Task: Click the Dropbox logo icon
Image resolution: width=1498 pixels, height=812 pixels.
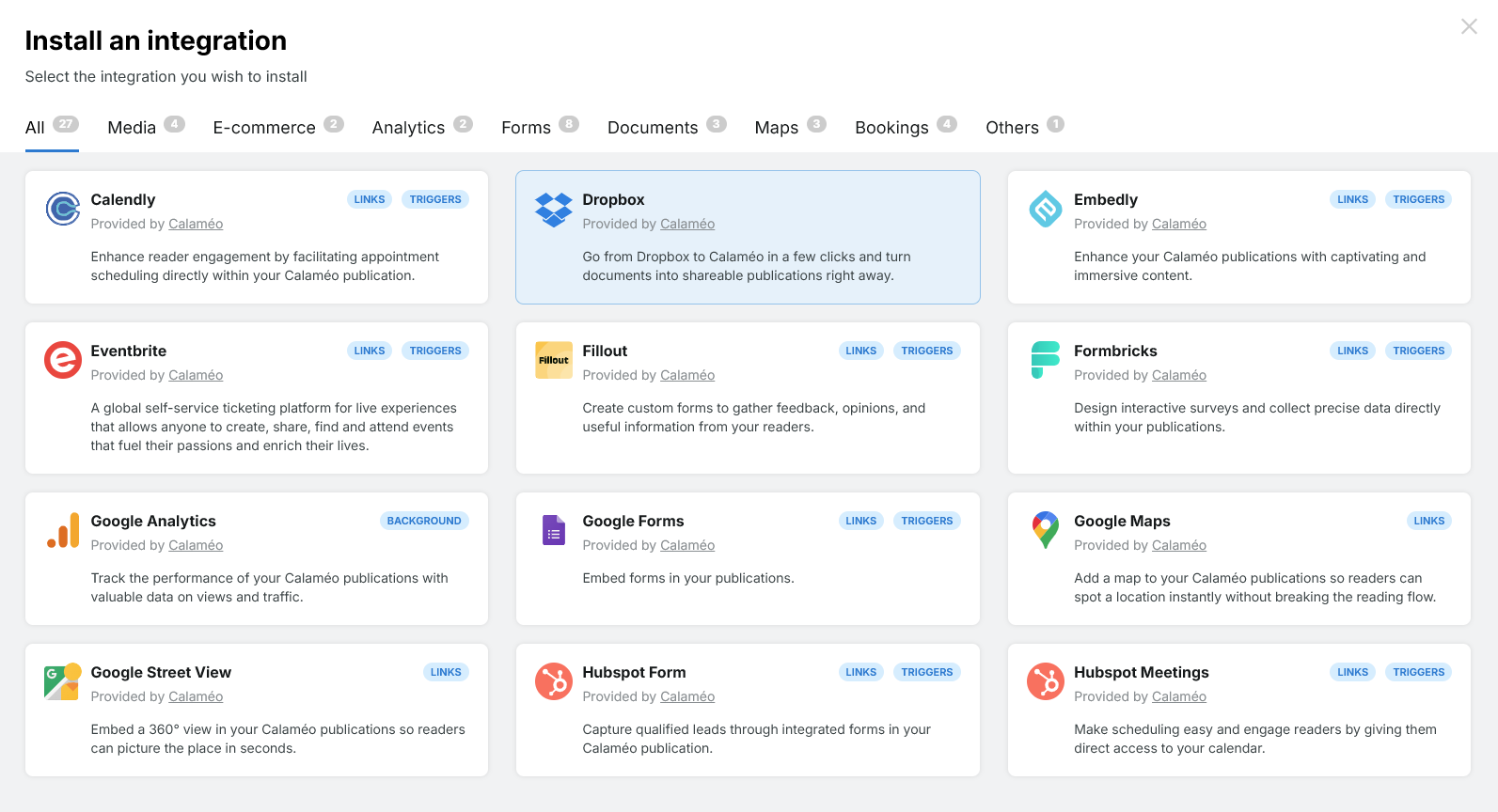Action: tap(554, 209)
